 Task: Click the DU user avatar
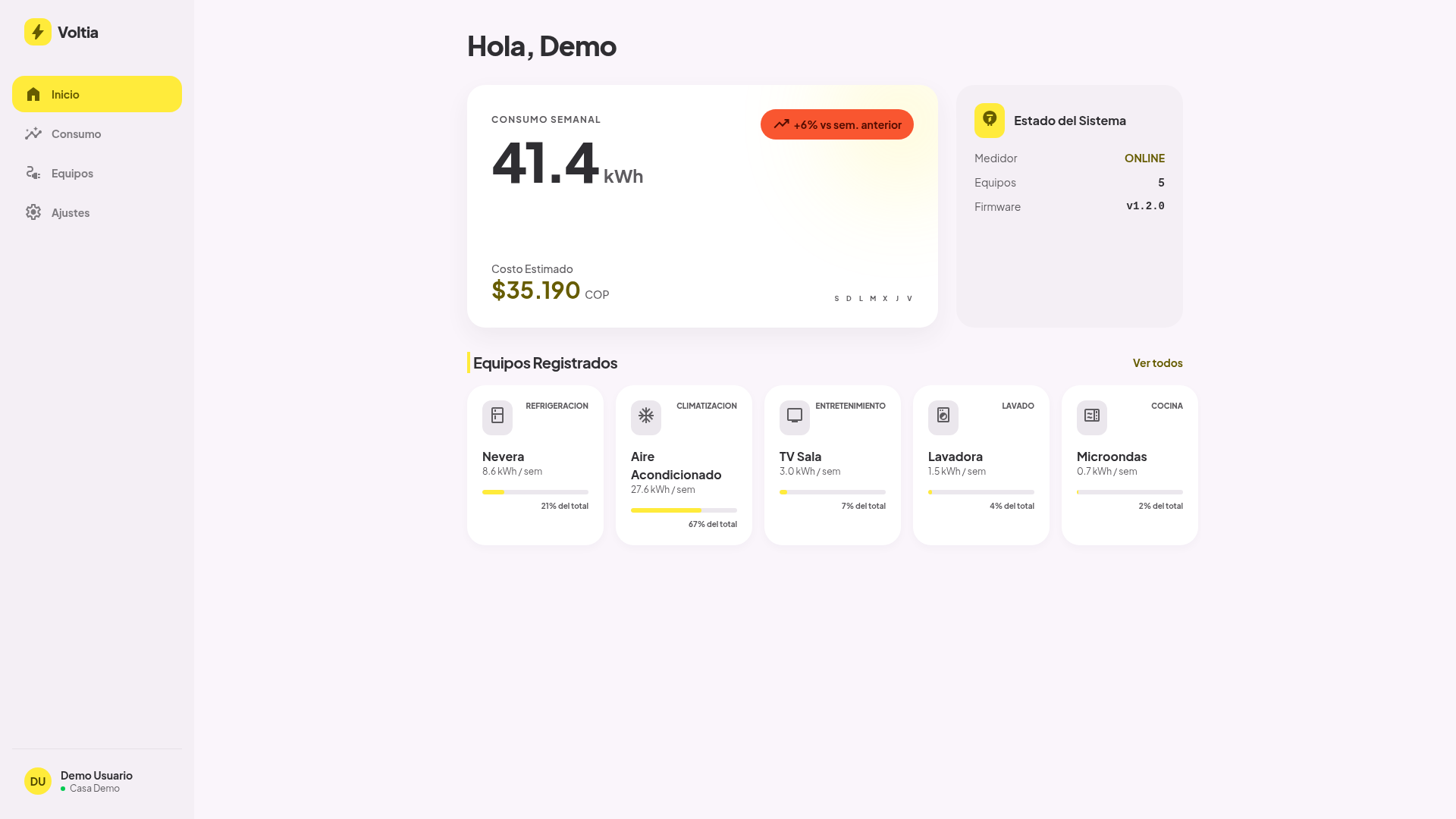coord(38,781)
